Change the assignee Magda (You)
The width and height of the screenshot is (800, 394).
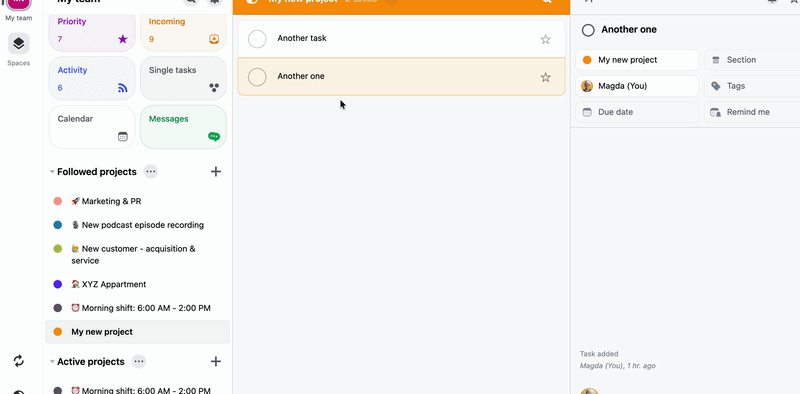coord(637,86)
